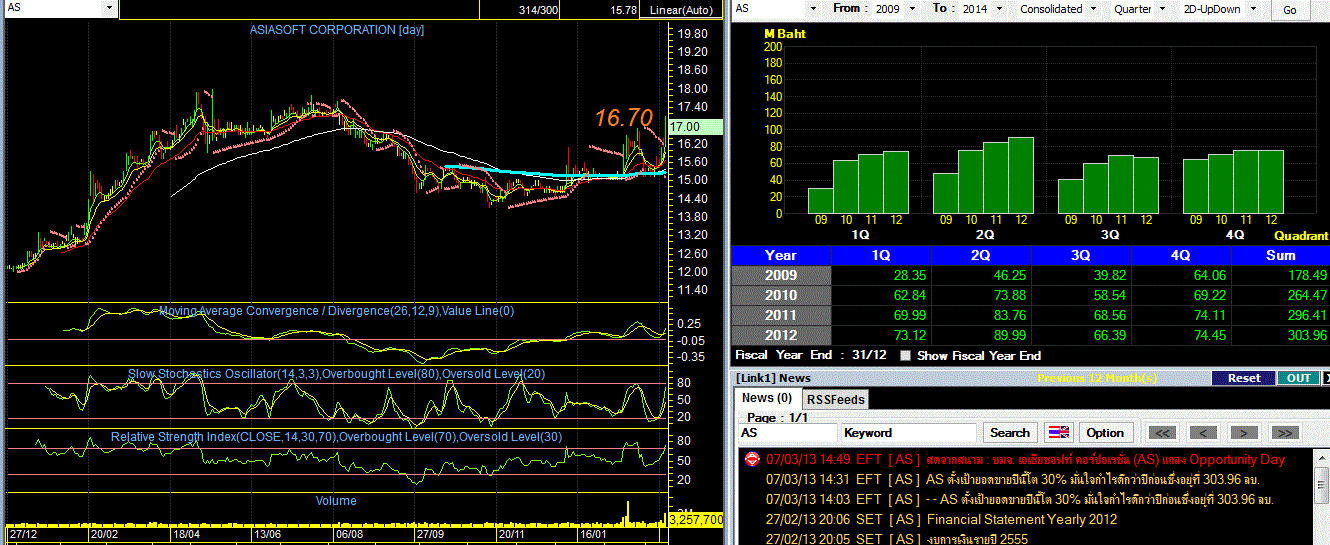Click the news symbol input field containing AS
This screenshot has height=545, width=1330.
[786, 433]
